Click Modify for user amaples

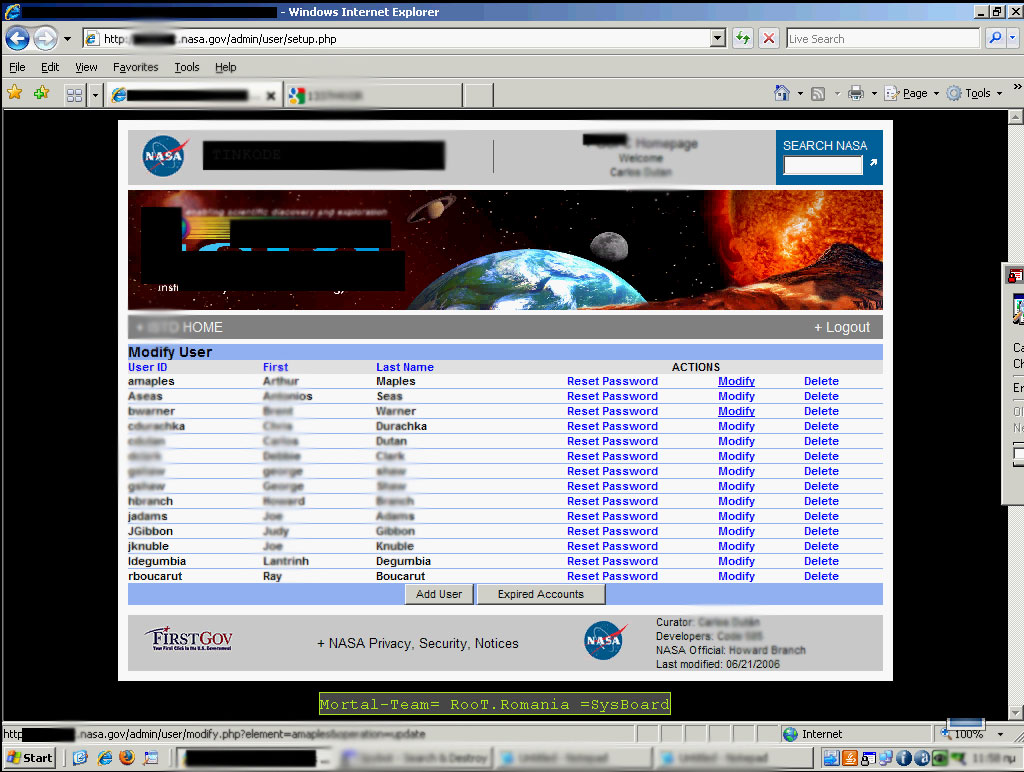tap(736, 381)
